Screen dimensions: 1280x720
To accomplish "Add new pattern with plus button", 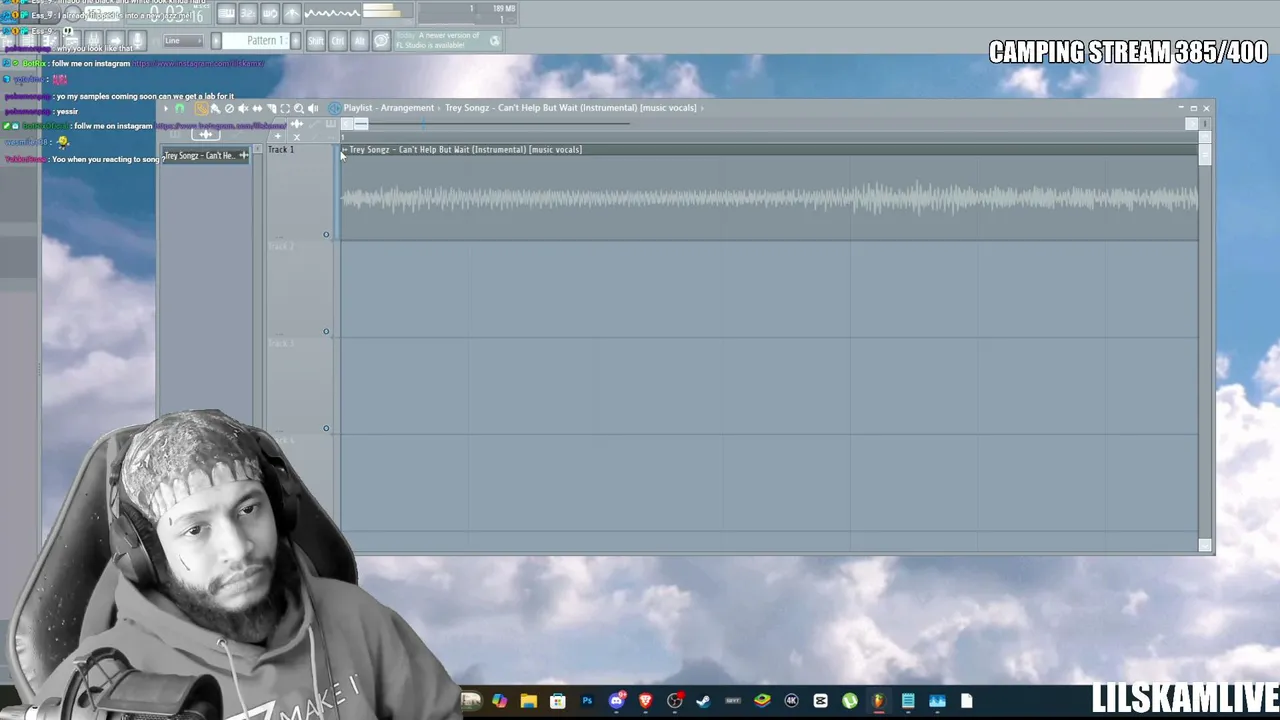I will click(295, 41).
